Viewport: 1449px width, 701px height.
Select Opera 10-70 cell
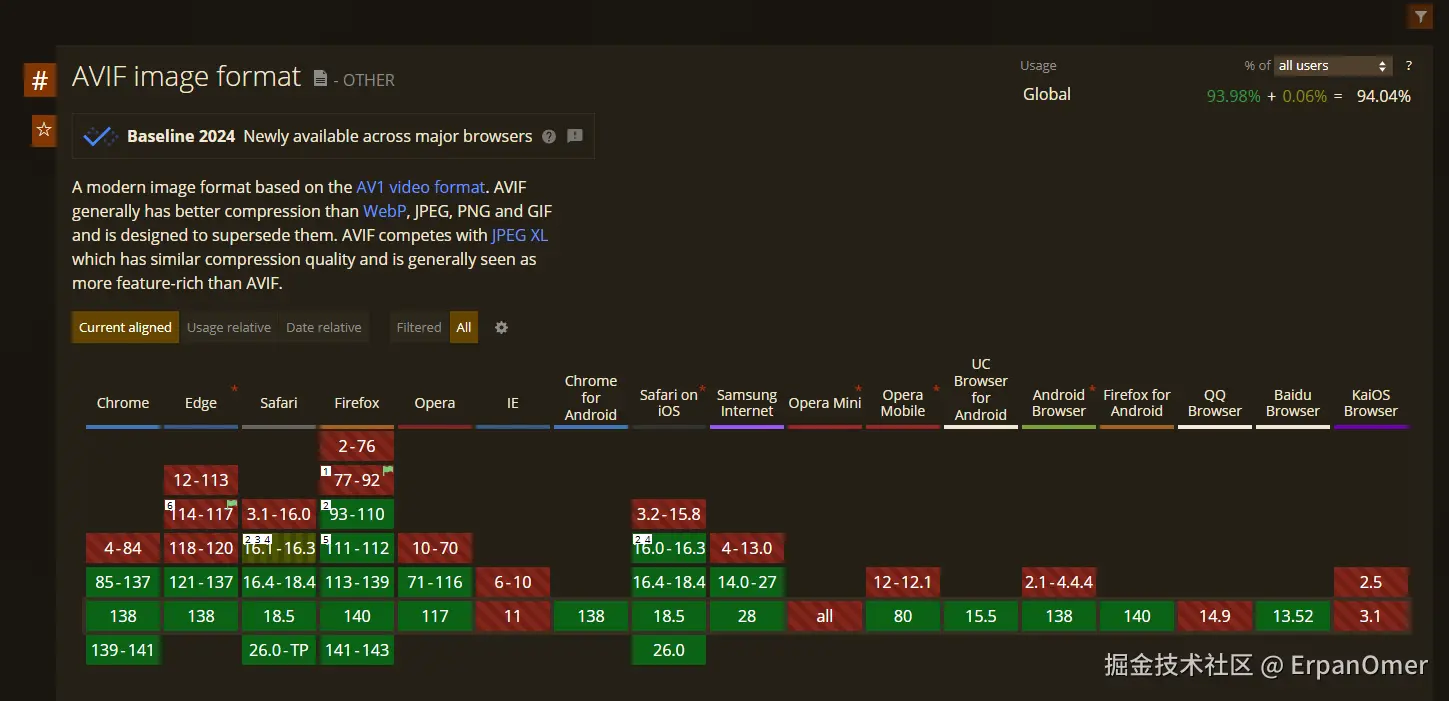(435, 548)
